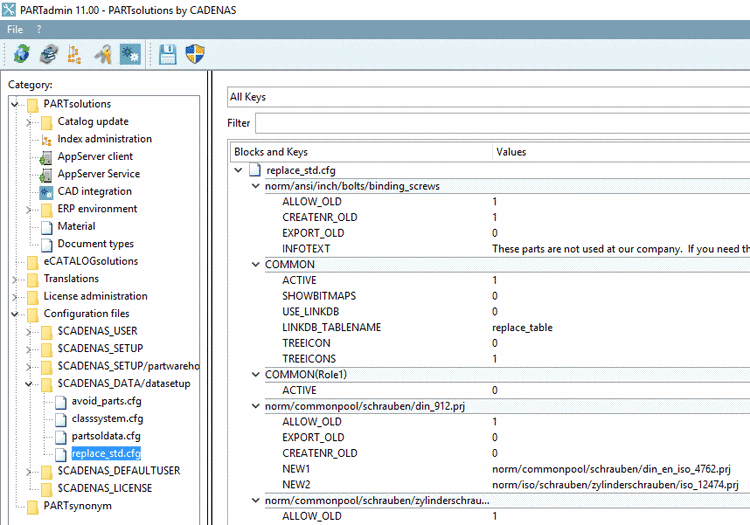750x525 pixels.
Task: Click the orange hierarchy tree toolbar icon
Action: coord(74,55)
